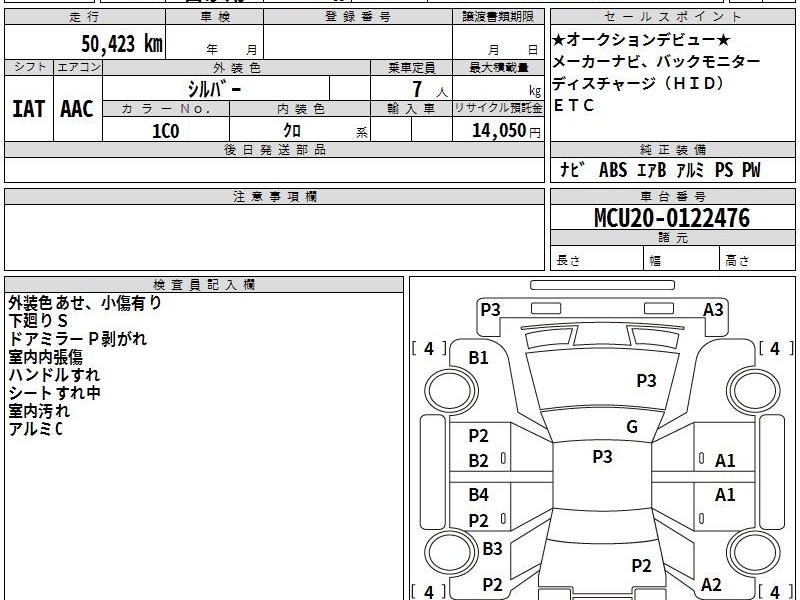Click the P3 mark on the roof

602,456
